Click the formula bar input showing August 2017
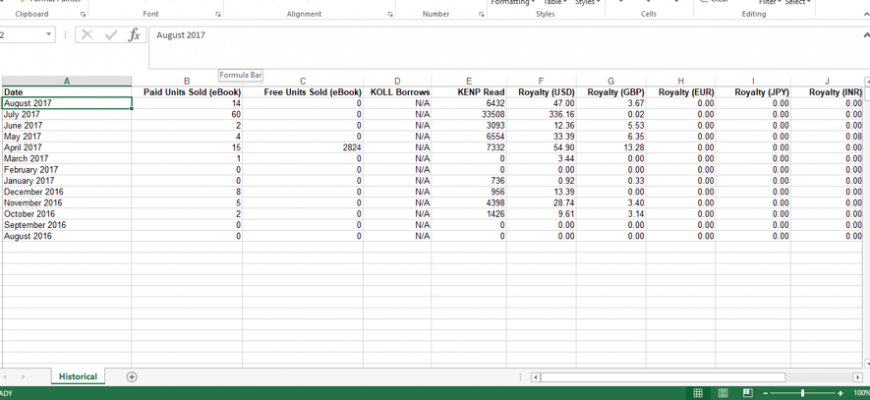The width and height of the screenshot is (870, 400). click(x=500, y=34)
